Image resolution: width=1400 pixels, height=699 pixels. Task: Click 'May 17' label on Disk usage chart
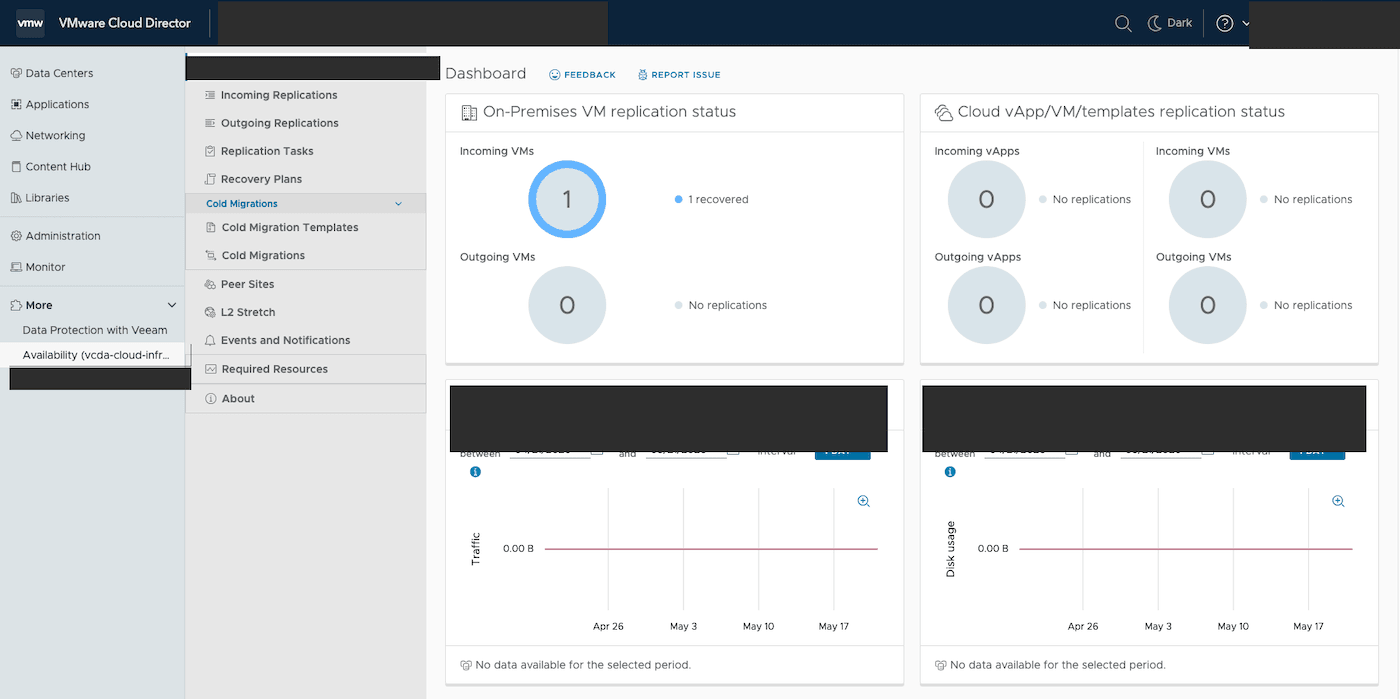coord(1308,626)
